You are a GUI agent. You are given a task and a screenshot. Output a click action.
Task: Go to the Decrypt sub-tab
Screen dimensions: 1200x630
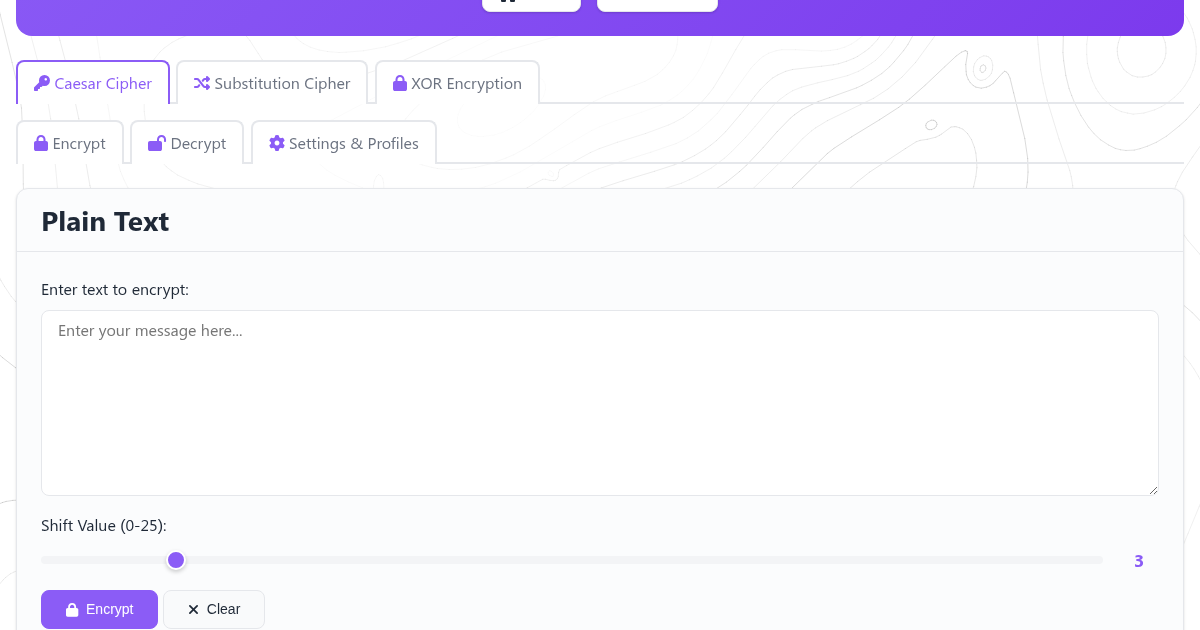coord(187,143)
